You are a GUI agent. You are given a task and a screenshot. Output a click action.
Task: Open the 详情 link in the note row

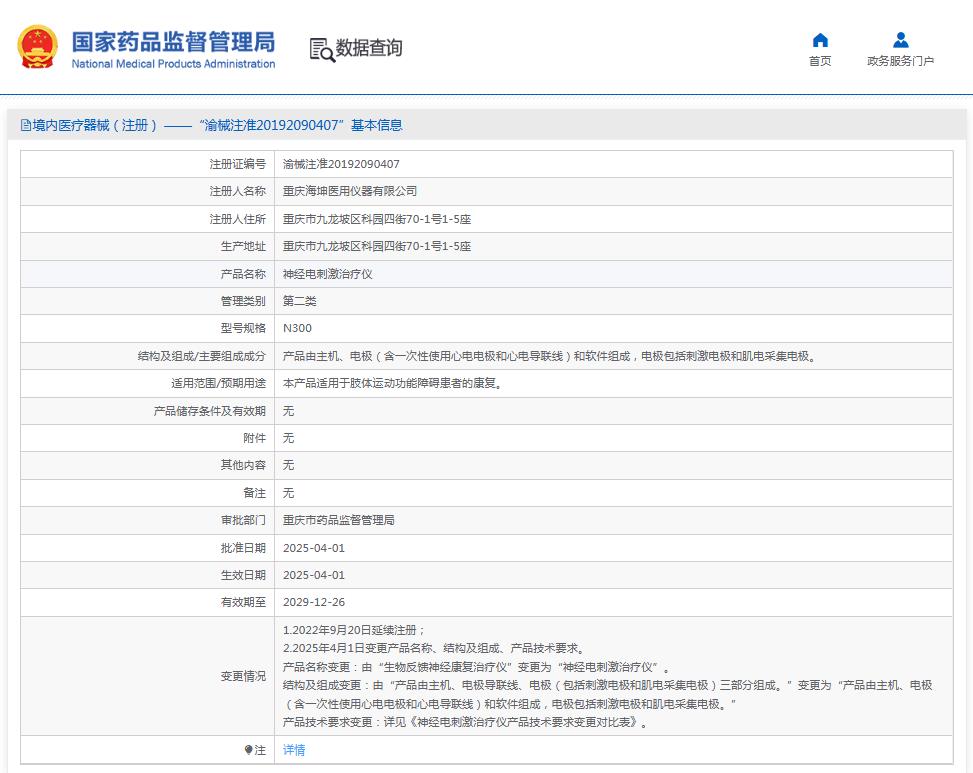point(294,750)
